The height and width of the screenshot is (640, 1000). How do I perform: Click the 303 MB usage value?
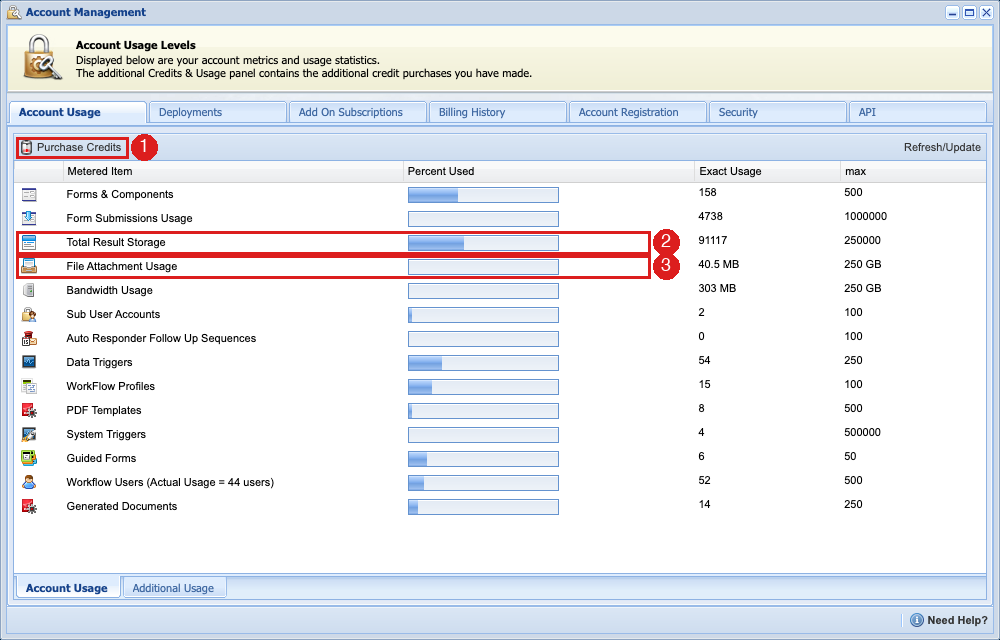717,288
